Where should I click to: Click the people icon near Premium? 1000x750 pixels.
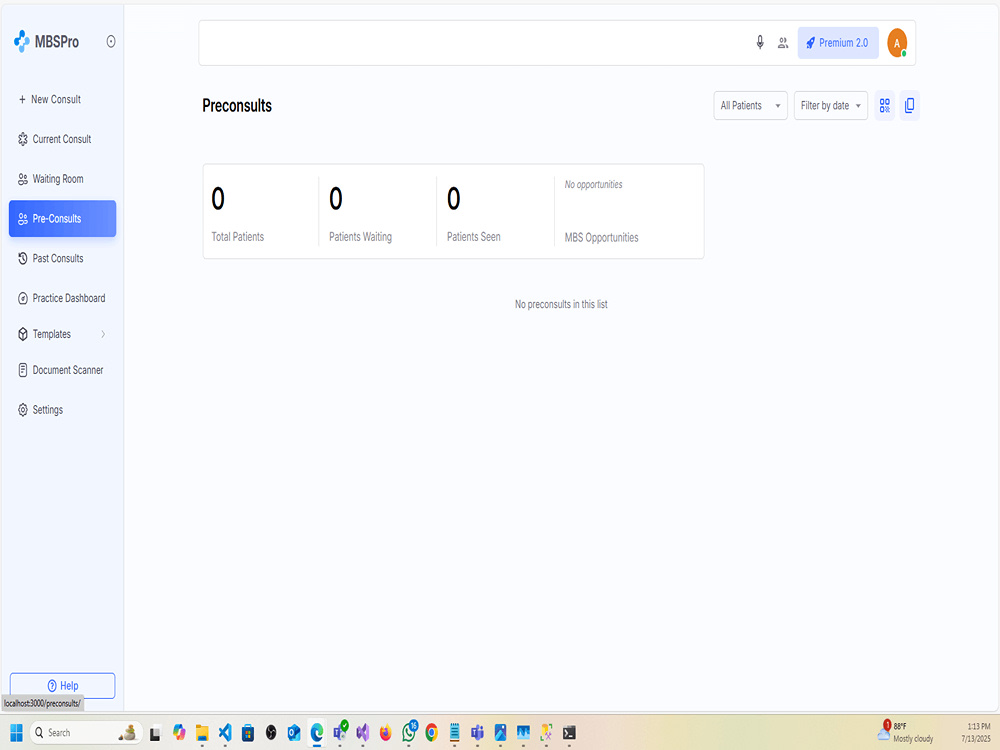(783, 43)
